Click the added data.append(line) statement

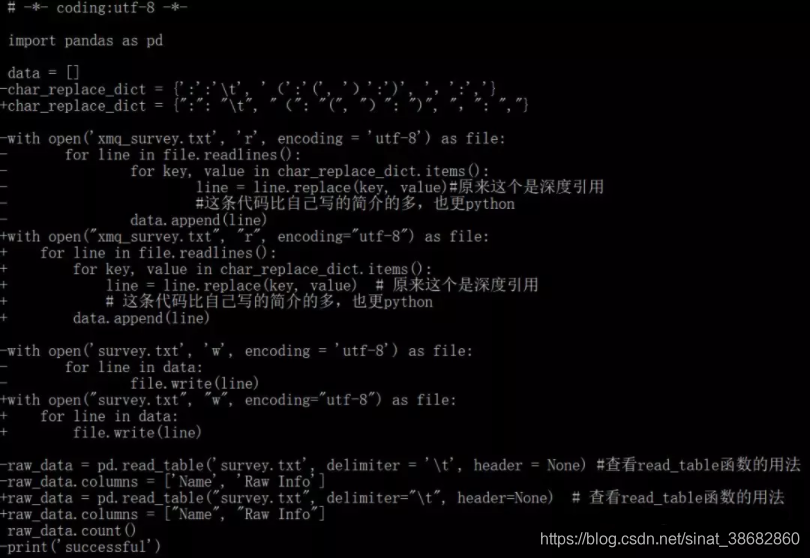(141, 318)
